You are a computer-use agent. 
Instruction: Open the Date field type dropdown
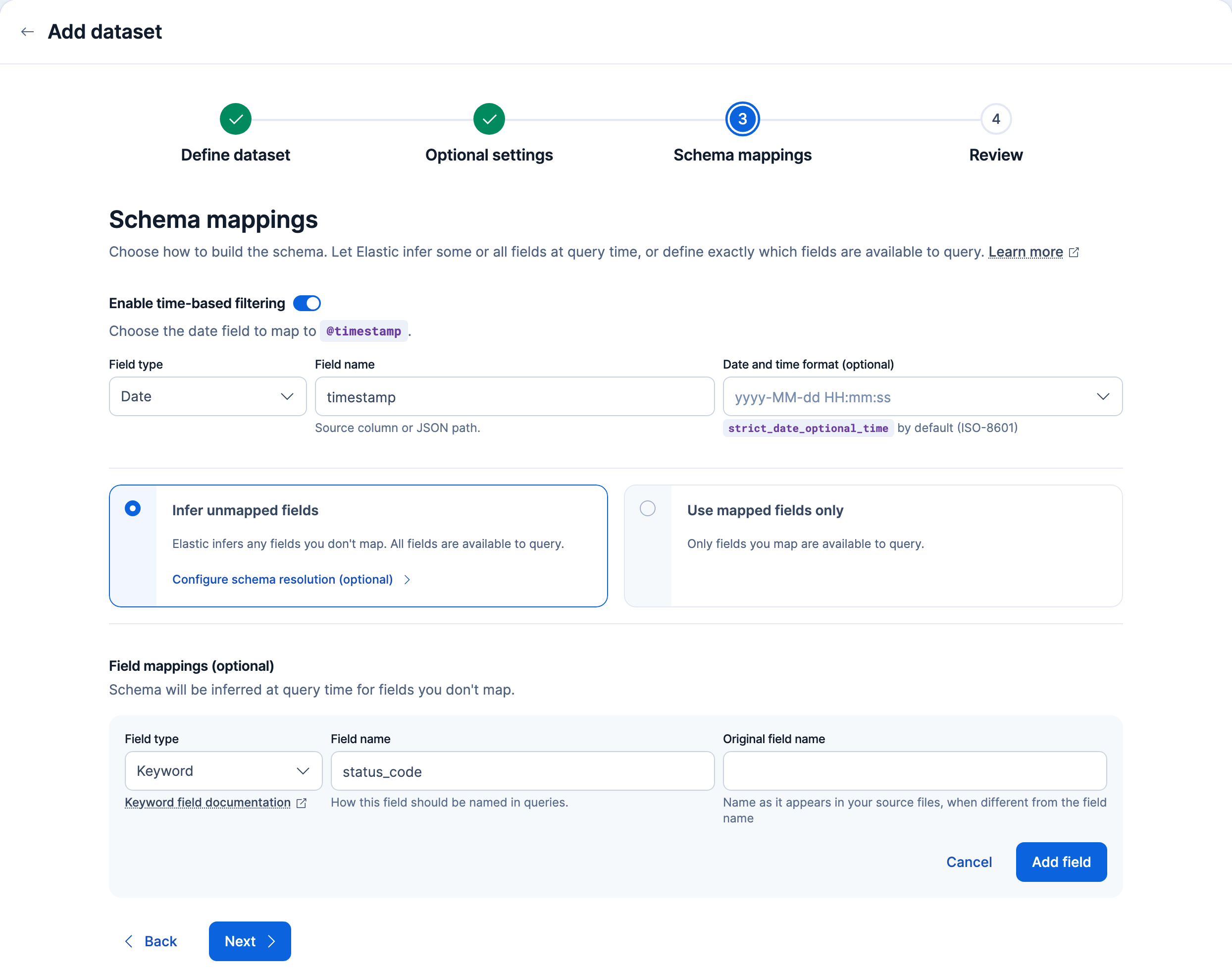(x=207, y=396)
